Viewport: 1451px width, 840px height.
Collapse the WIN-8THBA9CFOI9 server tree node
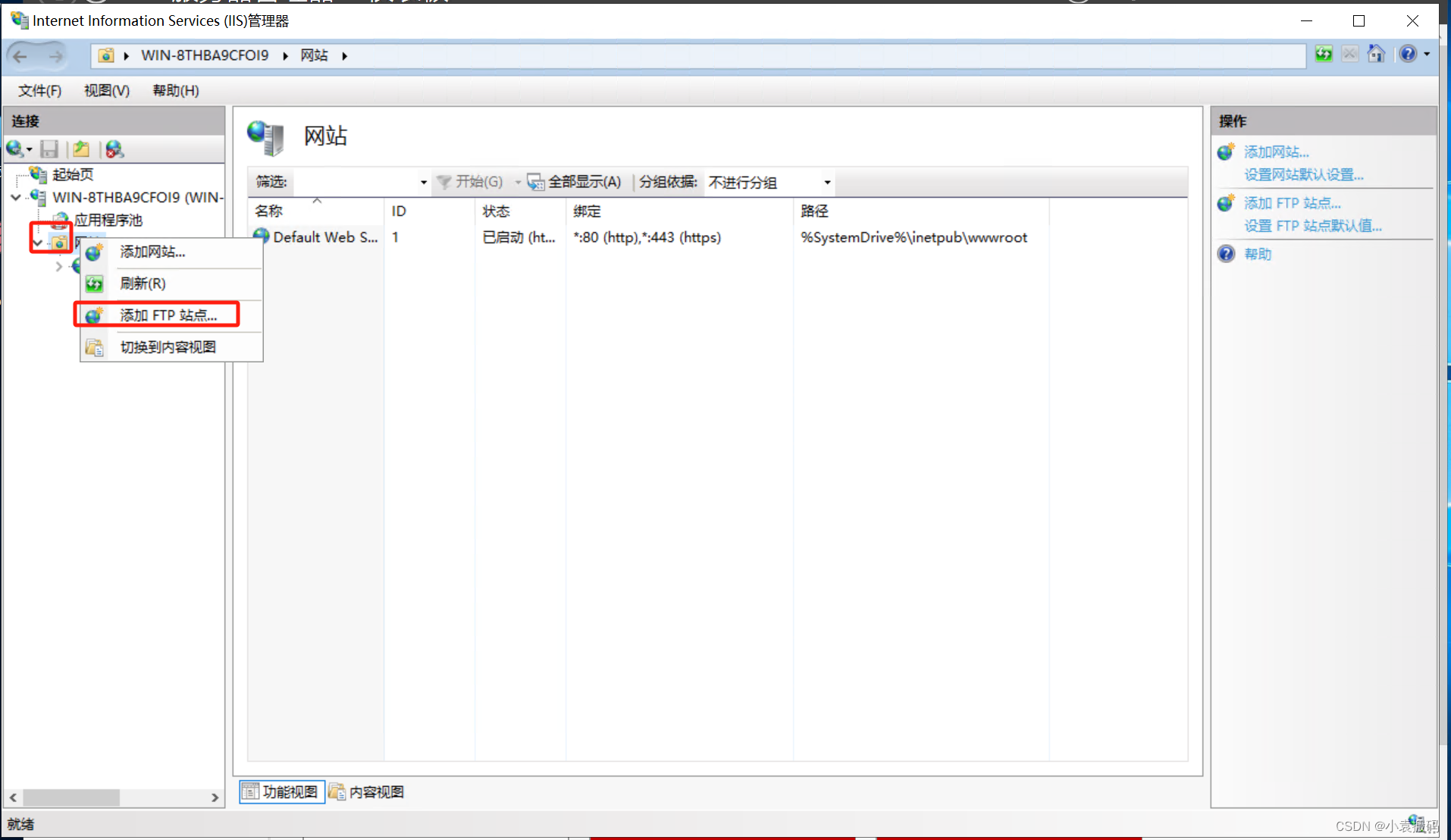(16, 197)
